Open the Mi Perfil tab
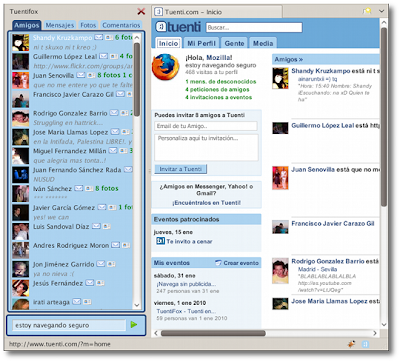 pyautogui.click(x=201, y=43)
